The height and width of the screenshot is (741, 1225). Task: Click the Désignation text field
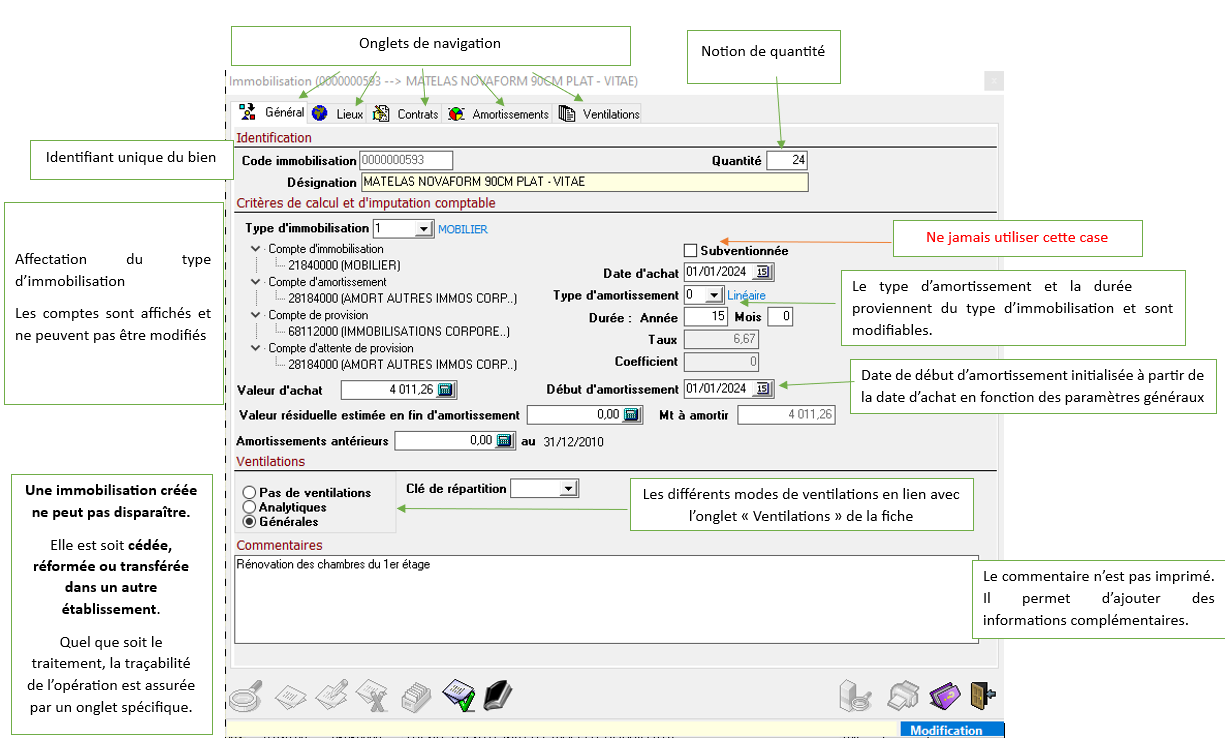tap(583, 182)
